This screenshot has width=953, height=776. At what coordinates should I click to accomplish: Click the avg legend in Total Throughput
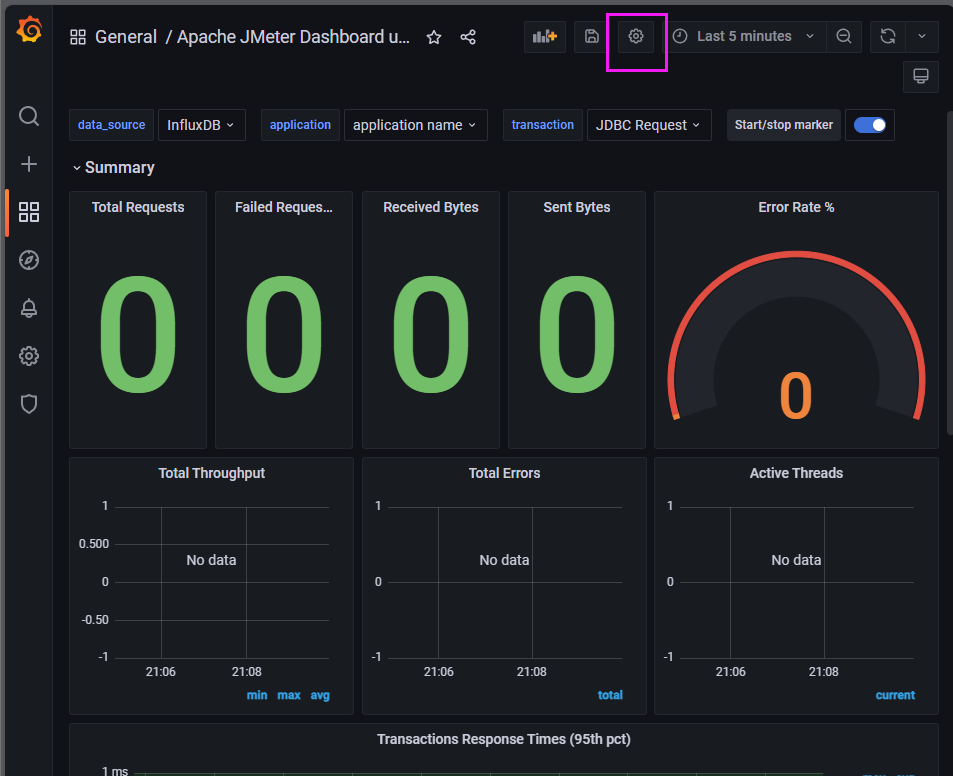click(320, 695)
